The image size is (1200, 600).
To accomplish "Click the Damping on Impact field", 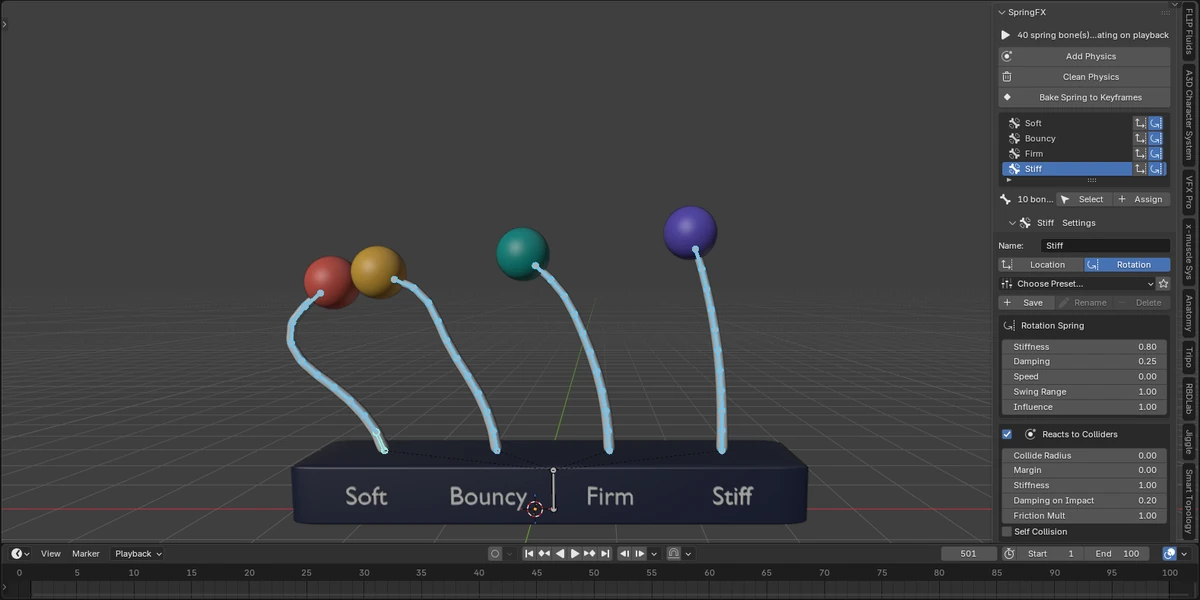I will [1084, 501].
